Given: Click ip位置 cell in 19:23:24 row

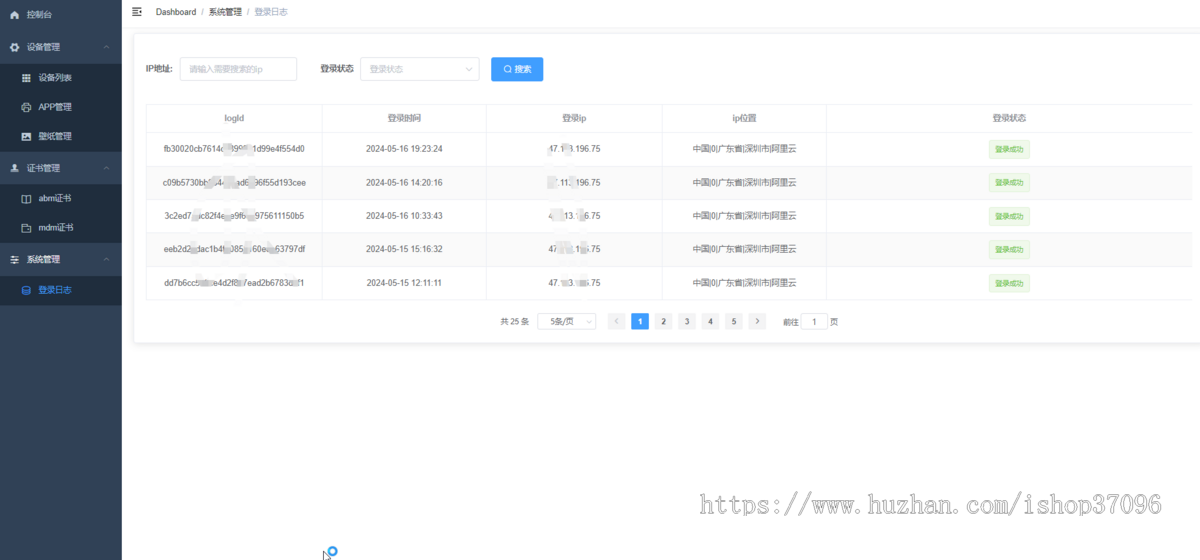Looking at the screenshot, I should coord(744,149).
